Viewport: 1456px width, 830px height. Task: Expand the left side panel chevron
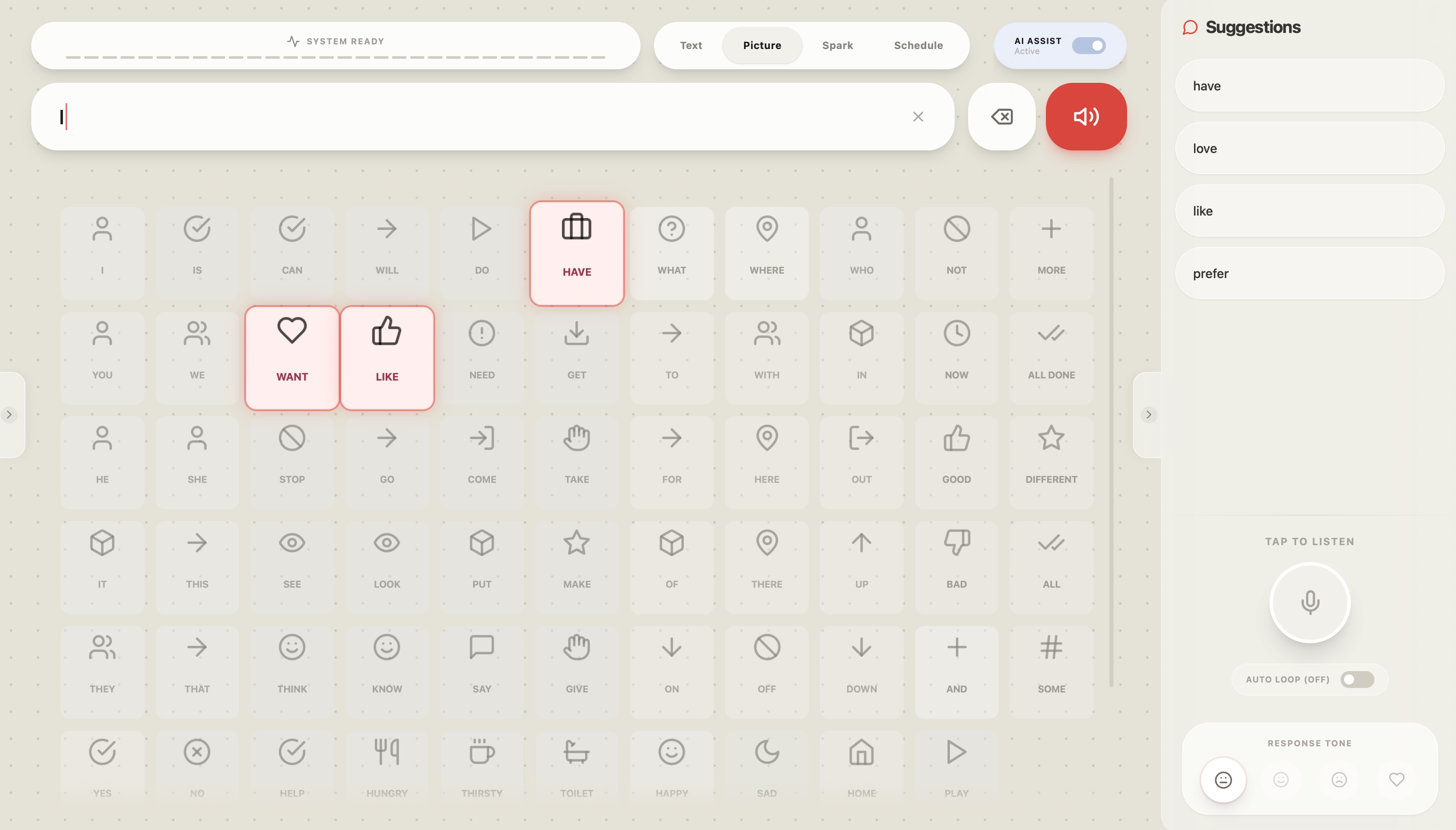click(x=9, y=415)
